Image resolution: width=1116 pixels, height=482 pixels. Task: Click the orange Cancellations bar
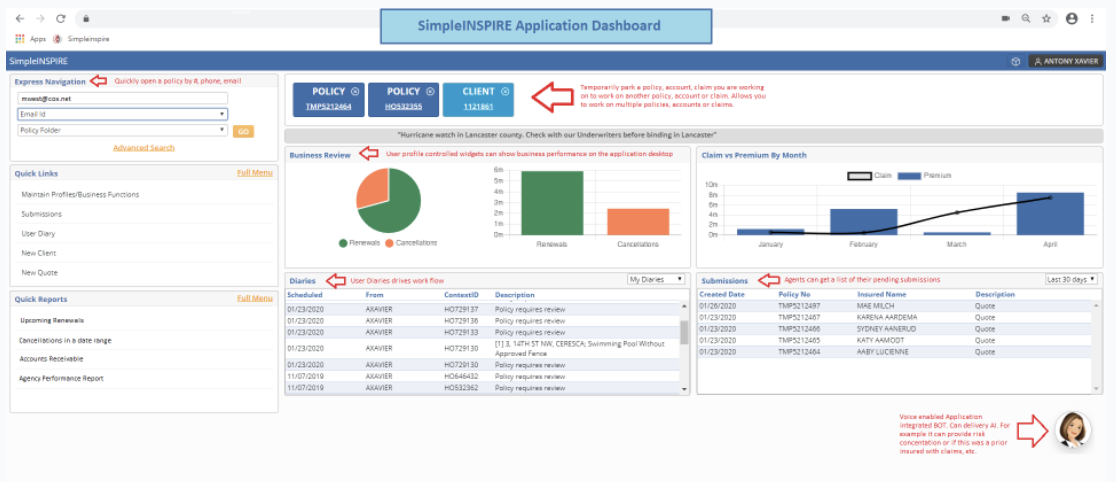[638, 221]
